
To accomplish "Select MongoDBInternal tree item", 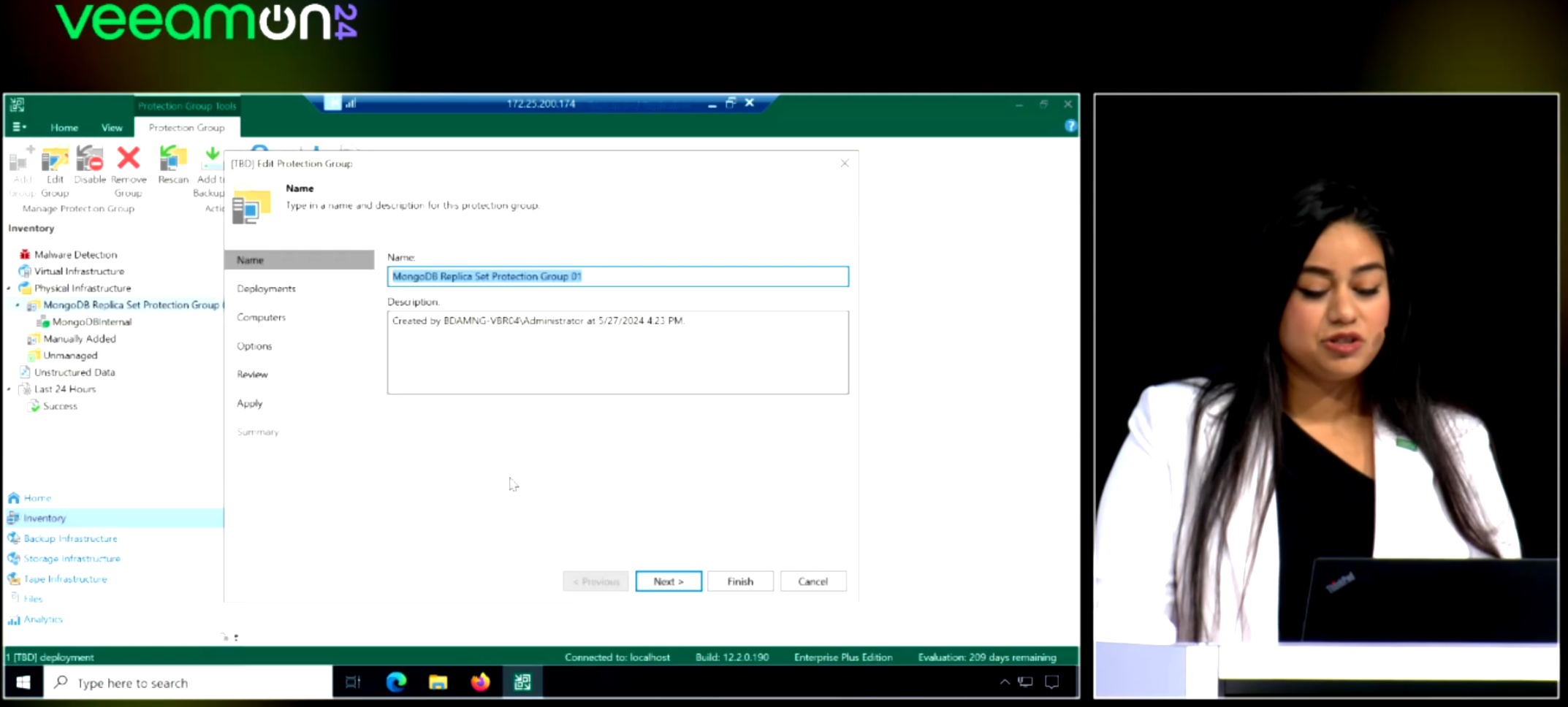I will click(x=91, y=321).
